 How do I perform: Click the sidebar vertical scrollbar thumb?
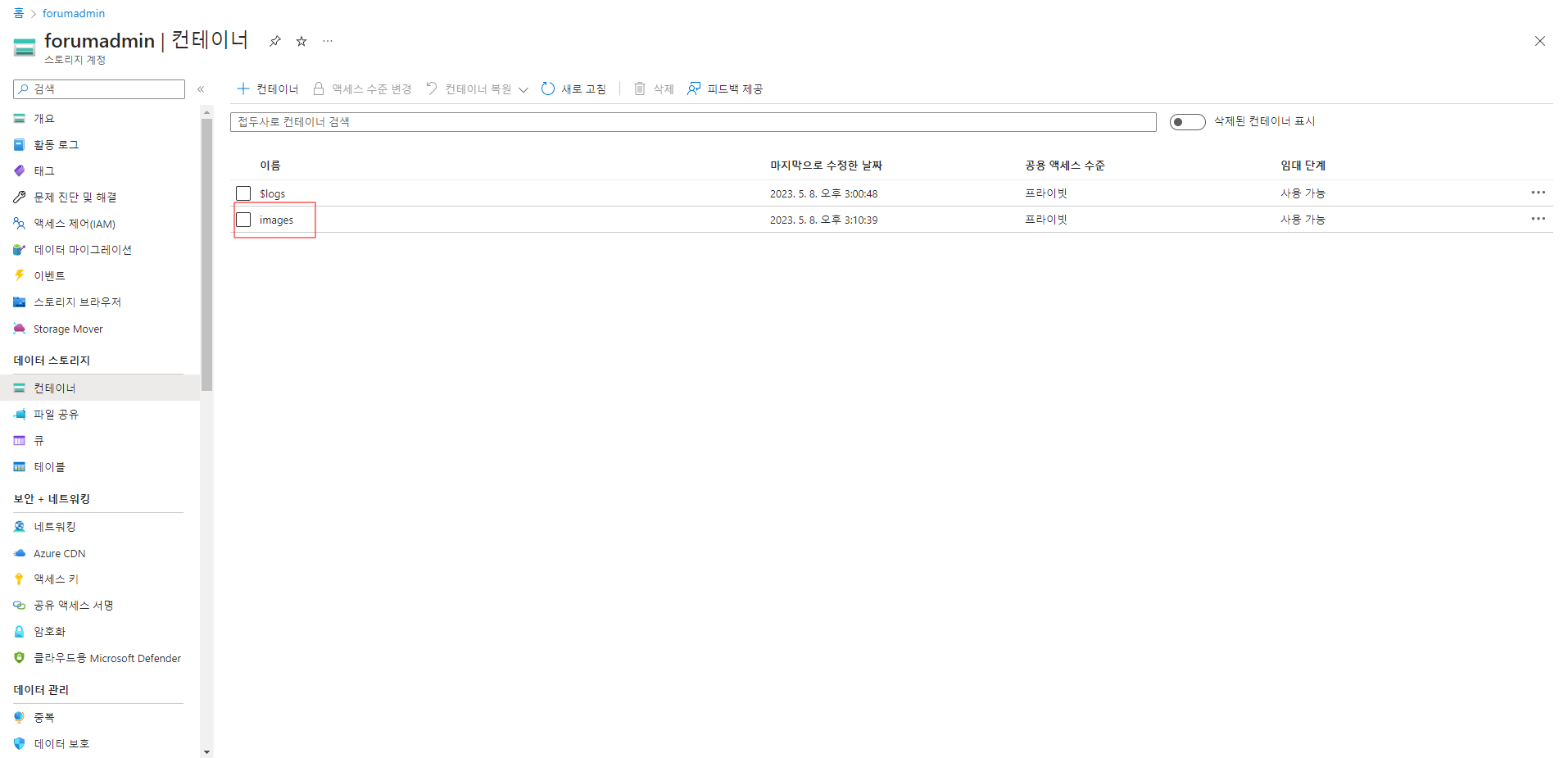pyautogui.click(x=206, y=254)
